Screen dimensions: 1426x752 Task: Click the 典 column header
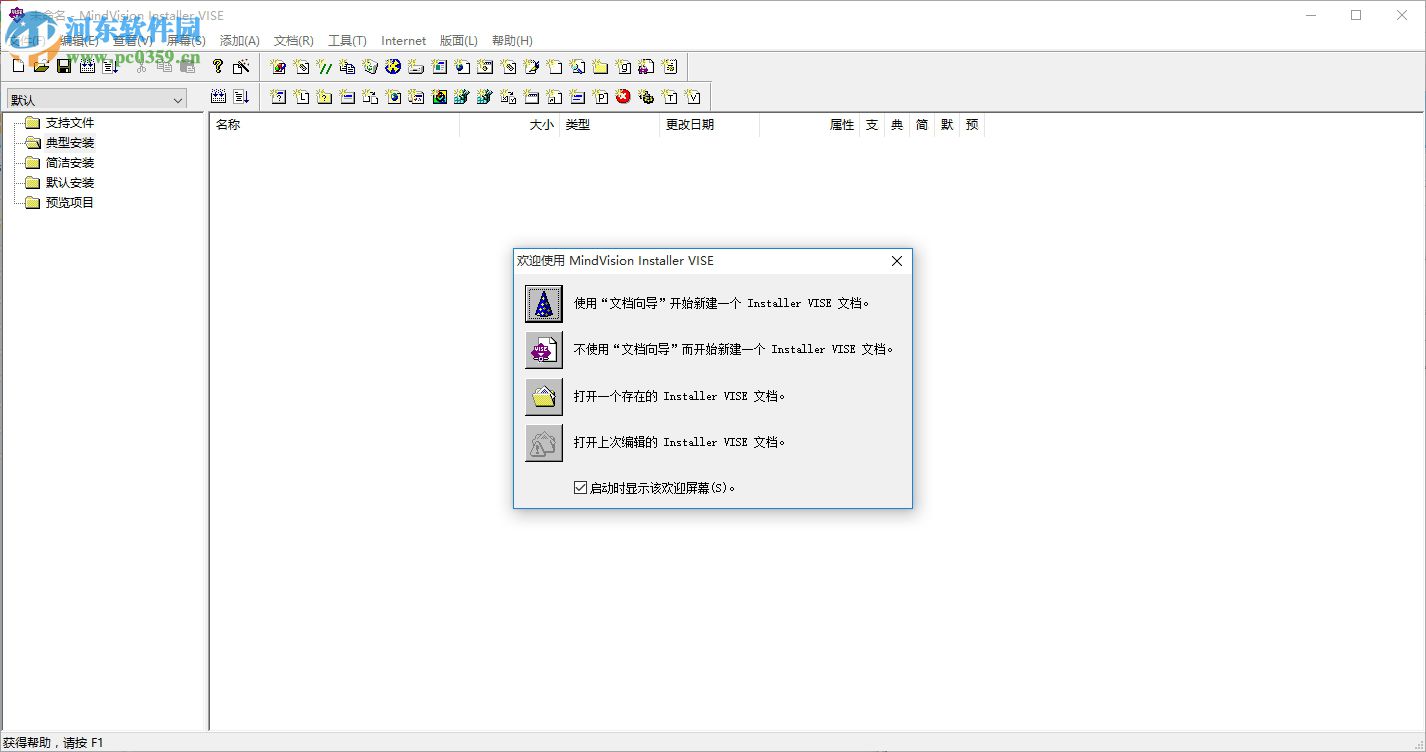point(897,125)
